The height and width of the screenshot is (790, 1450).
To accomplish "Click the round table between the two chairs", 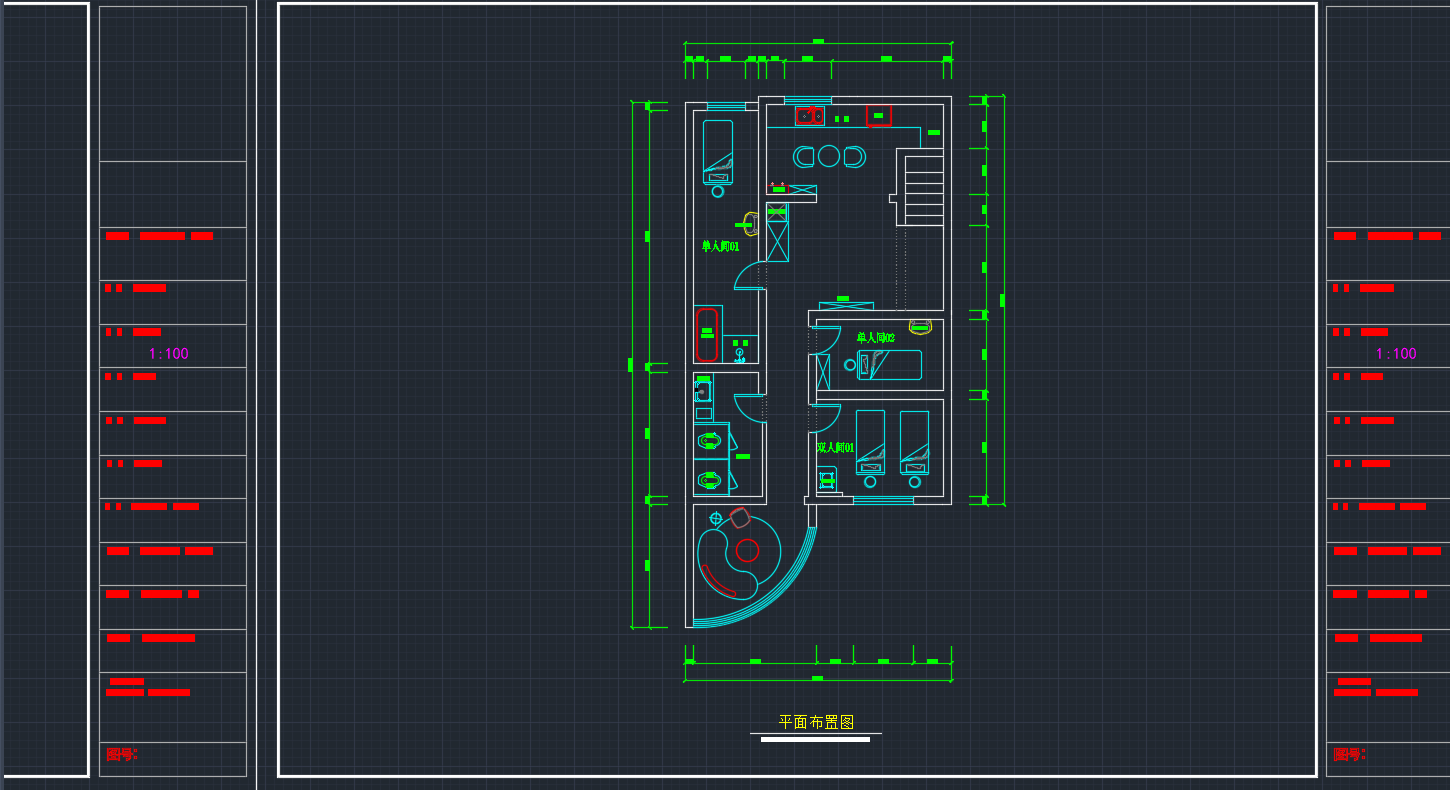I will [829, 156].
